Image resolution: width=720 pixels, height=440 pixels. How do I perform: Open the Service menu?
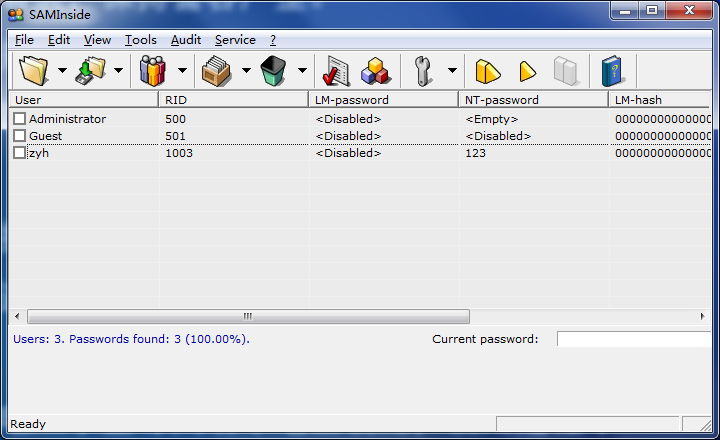235,40
